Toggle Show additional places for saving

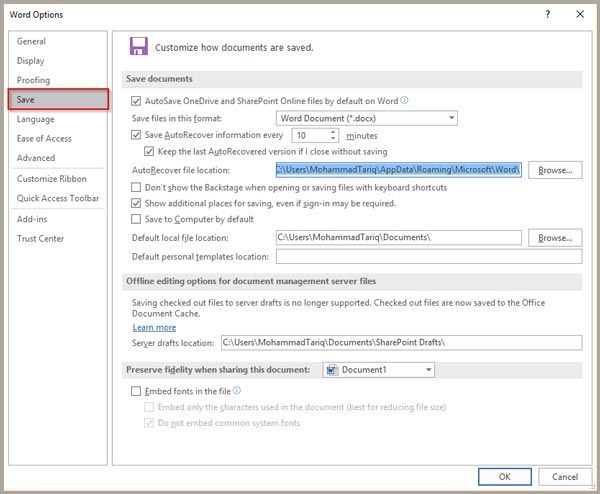click(136, 203)
